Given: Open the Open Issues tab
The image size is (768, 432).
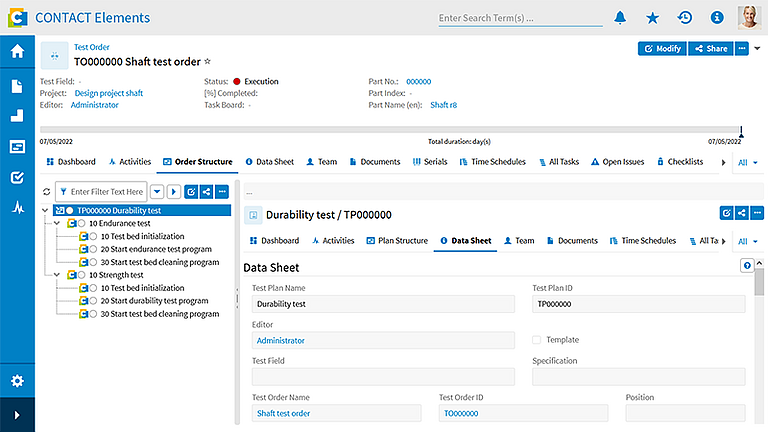Looking at the screenshot, I should [617, 162].
